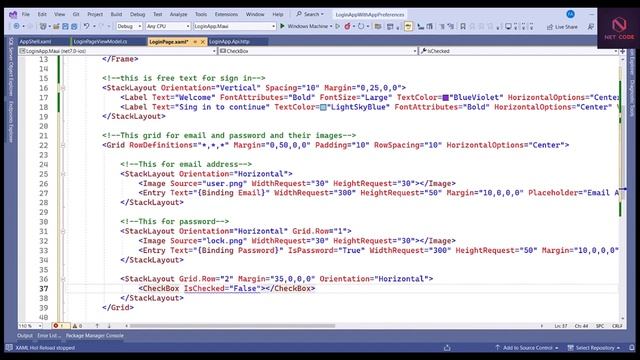The width and height of the screenshot is (640, 360).
Task: Click the browse folder toolbar icon
Action: (x=378, y=27)
